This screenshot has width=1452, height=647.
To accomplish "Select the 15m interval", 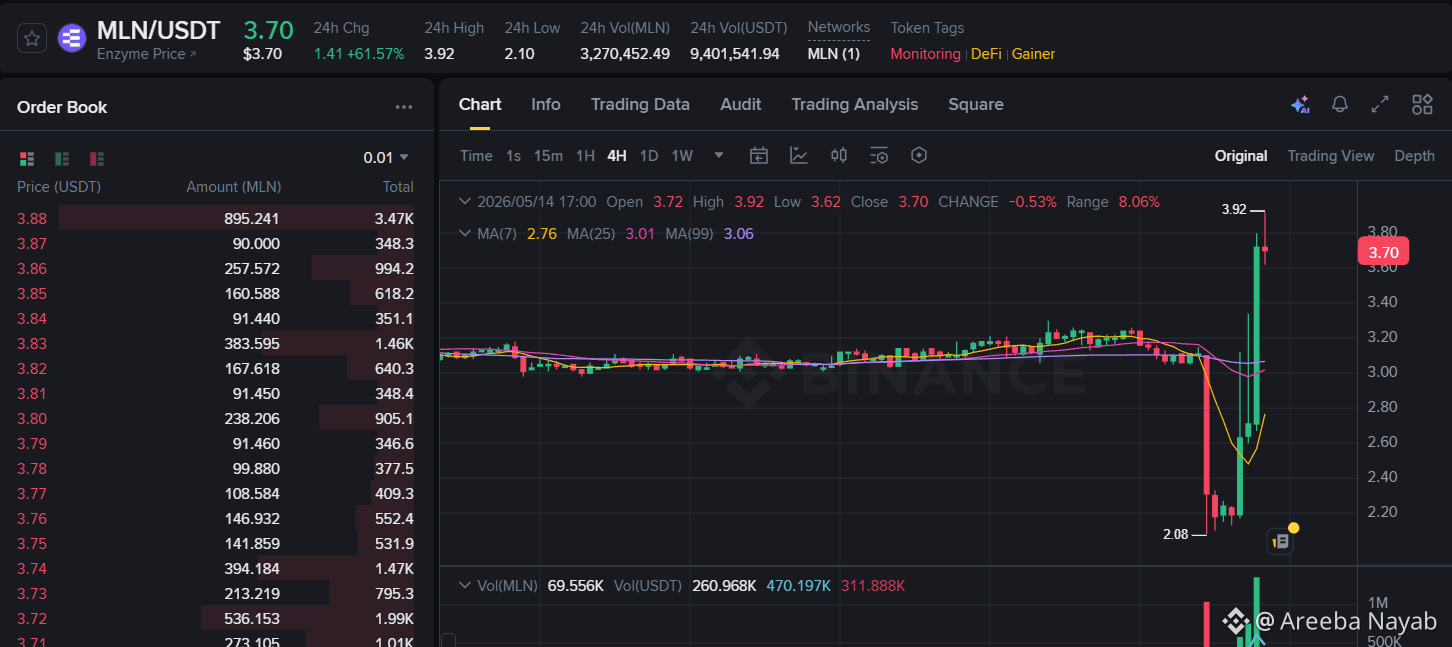I will [548, 156].
